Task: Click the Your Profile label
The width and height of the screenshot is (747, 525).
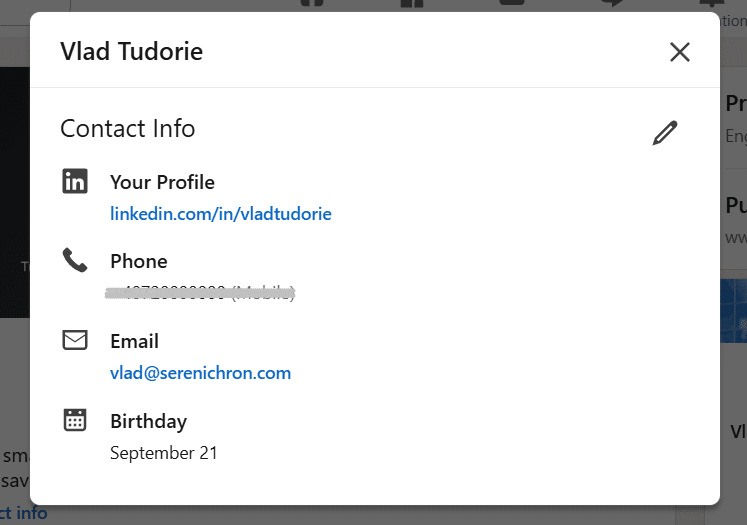Action: click(x=162, y=182)
